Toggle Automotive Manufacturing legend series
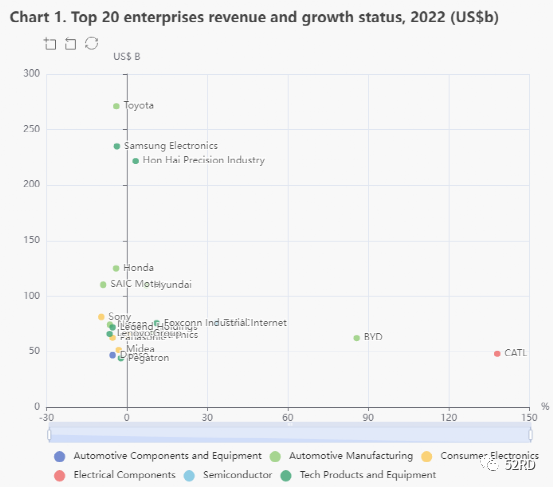Screen dimensions: 553x487 tap(341, 456)
